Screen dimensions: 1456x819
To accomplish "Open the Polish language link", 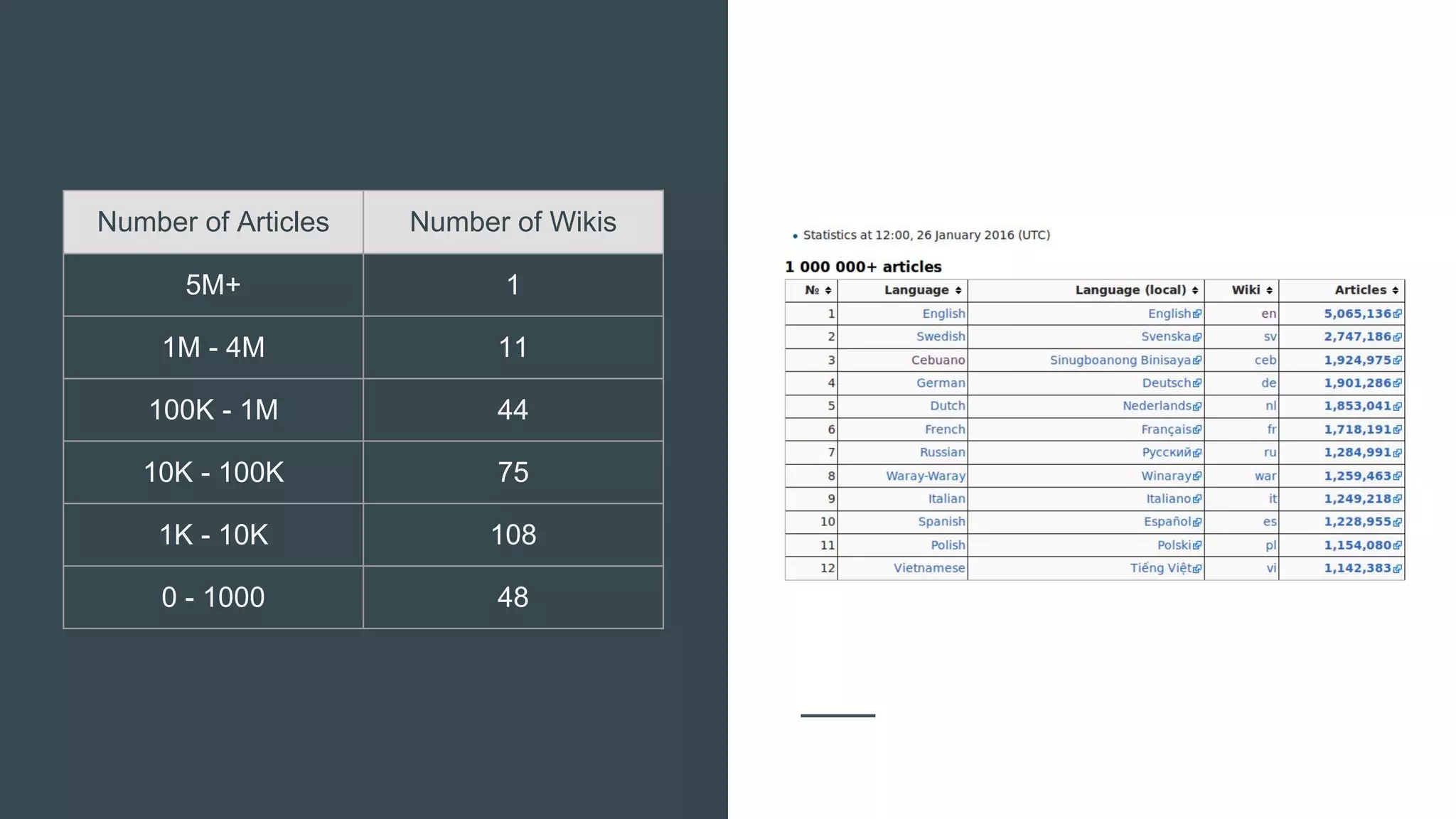I will click(x=948, y=545).
